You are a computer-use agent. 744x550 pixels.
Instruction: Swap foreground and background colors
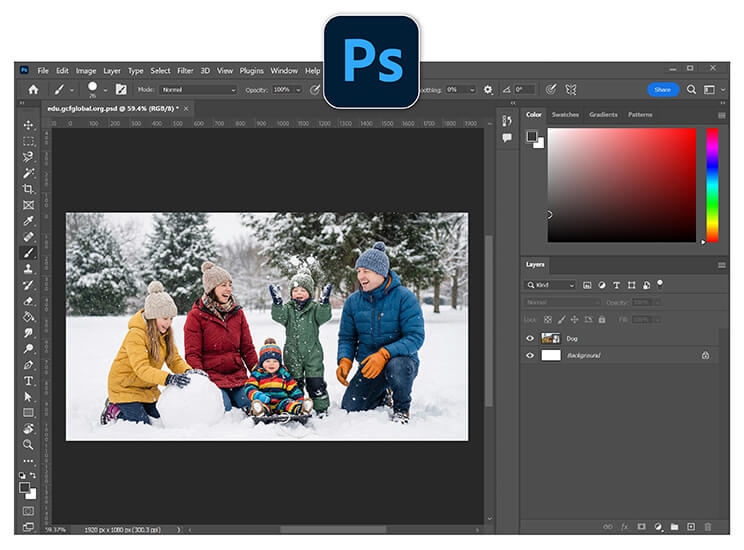pos(33,475)
